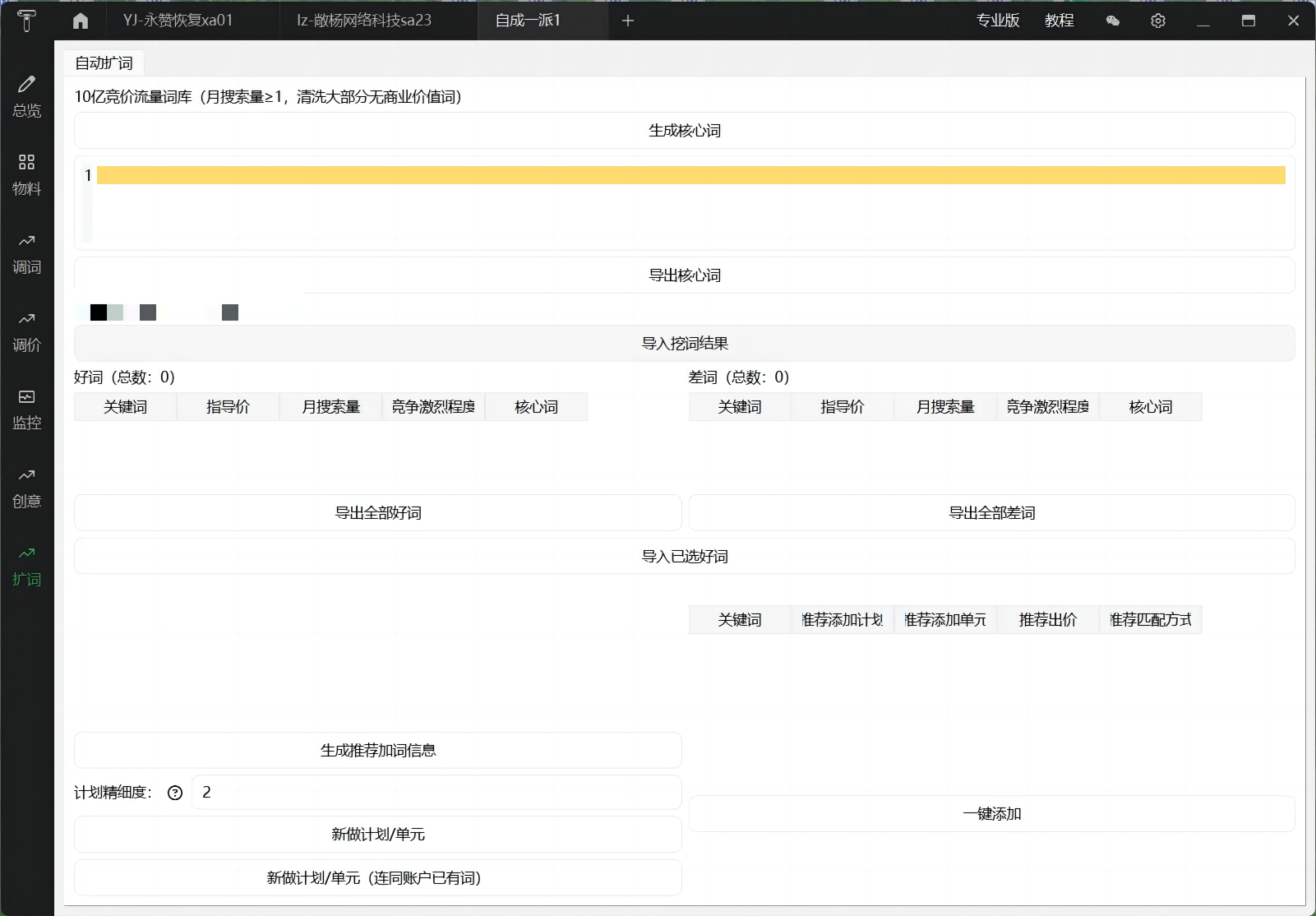Select the 自动扩词 tab
Image resolution: width=1316 pixels, height=916 pixels.
point(104,63)
